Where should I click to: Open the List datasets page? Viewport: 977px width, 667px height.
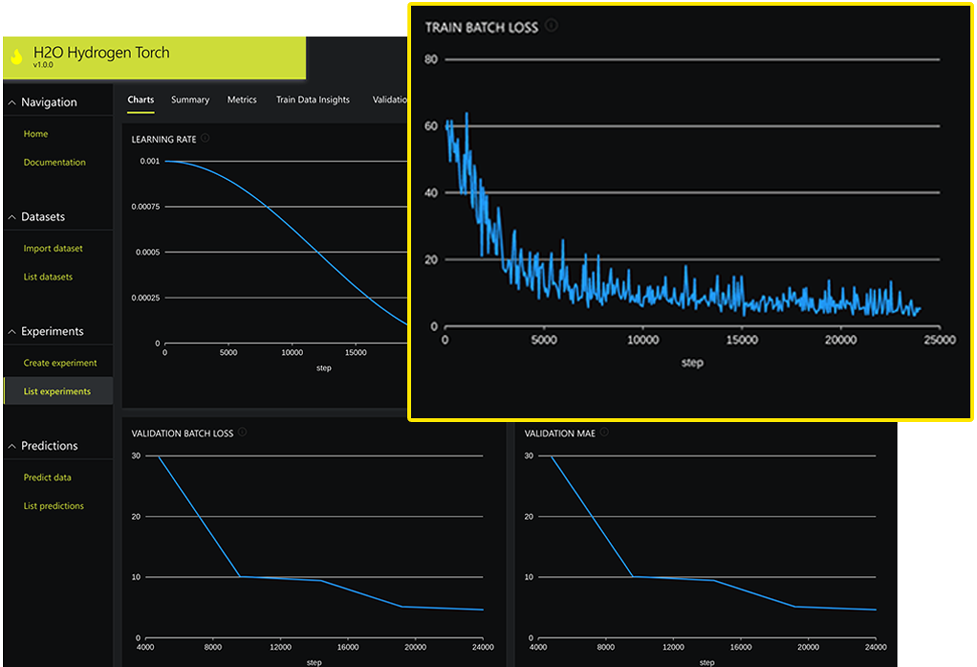[48, 277]
